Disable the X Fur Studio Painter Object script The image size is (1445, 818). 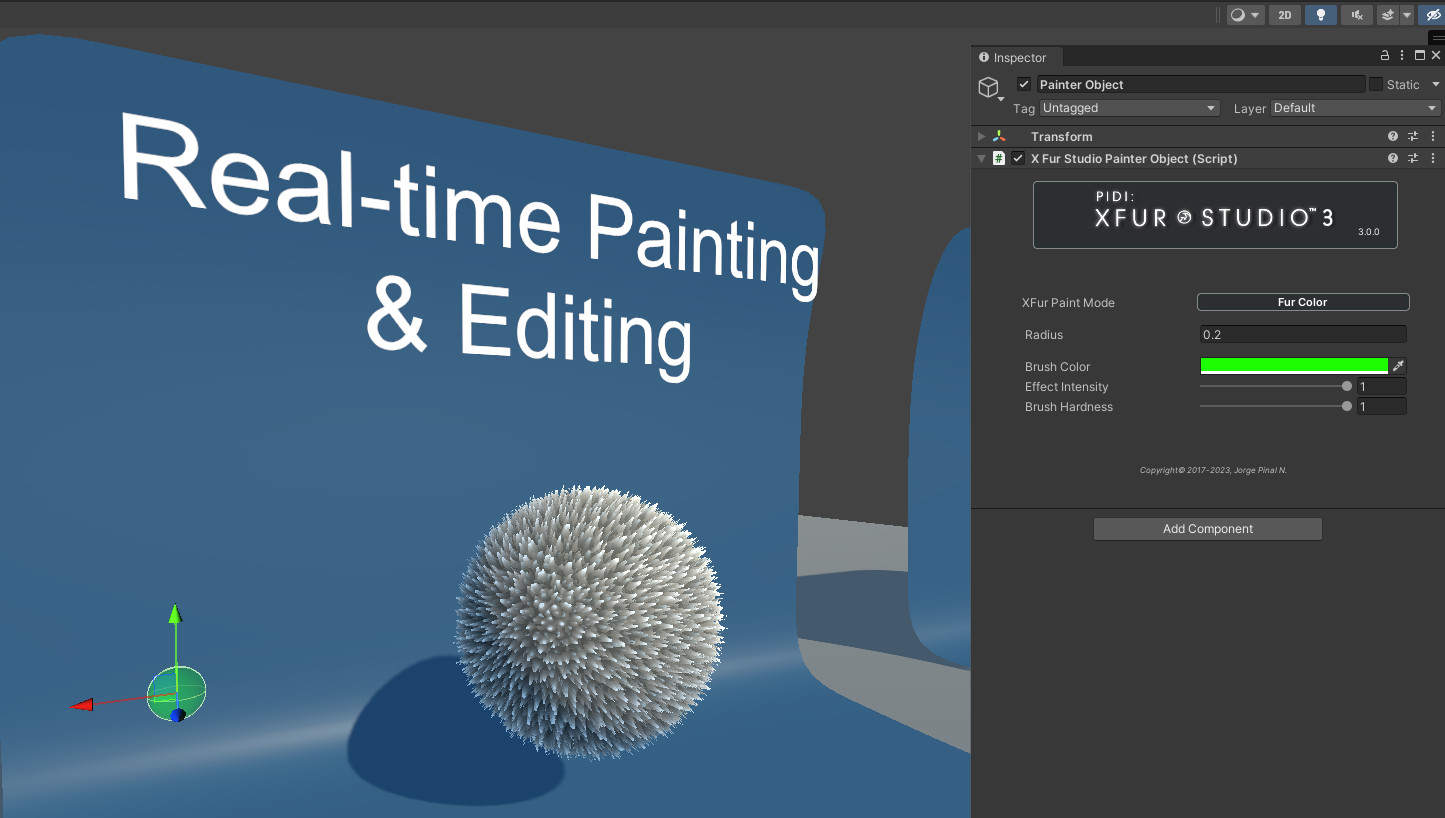point(1018,158)
